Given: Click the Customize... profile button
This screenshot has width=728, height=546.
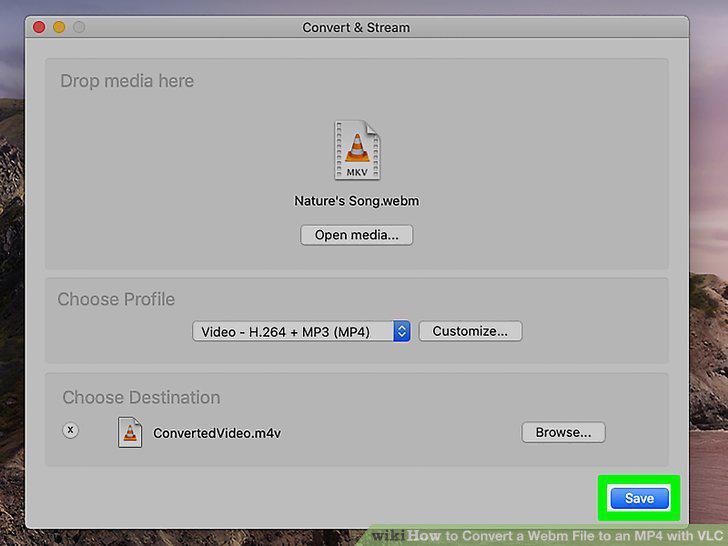Looking at the screenshot, I should click(470, 331).
